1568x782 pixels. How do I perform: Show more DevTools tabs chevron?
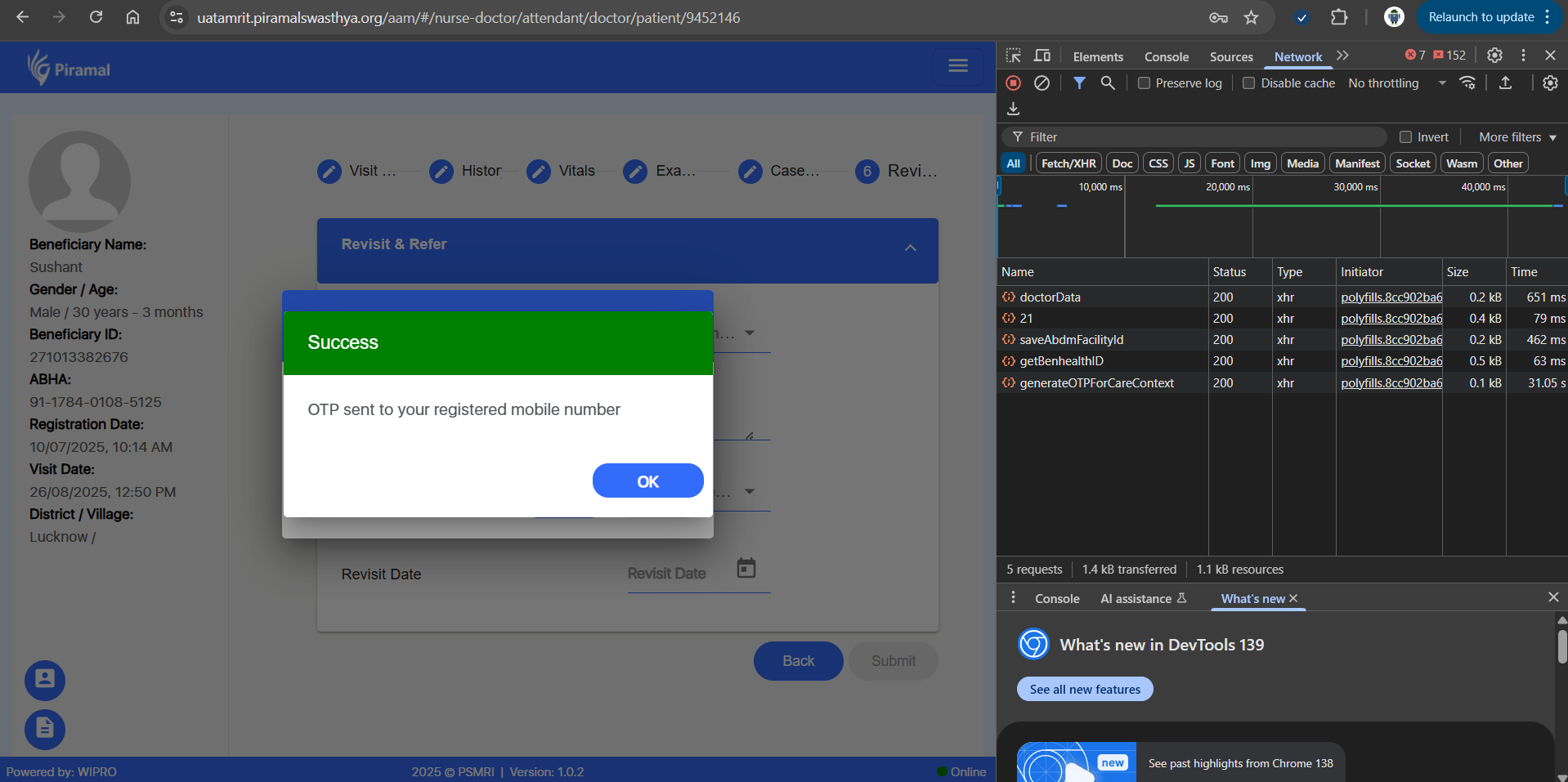click(x=1342, y=56)
